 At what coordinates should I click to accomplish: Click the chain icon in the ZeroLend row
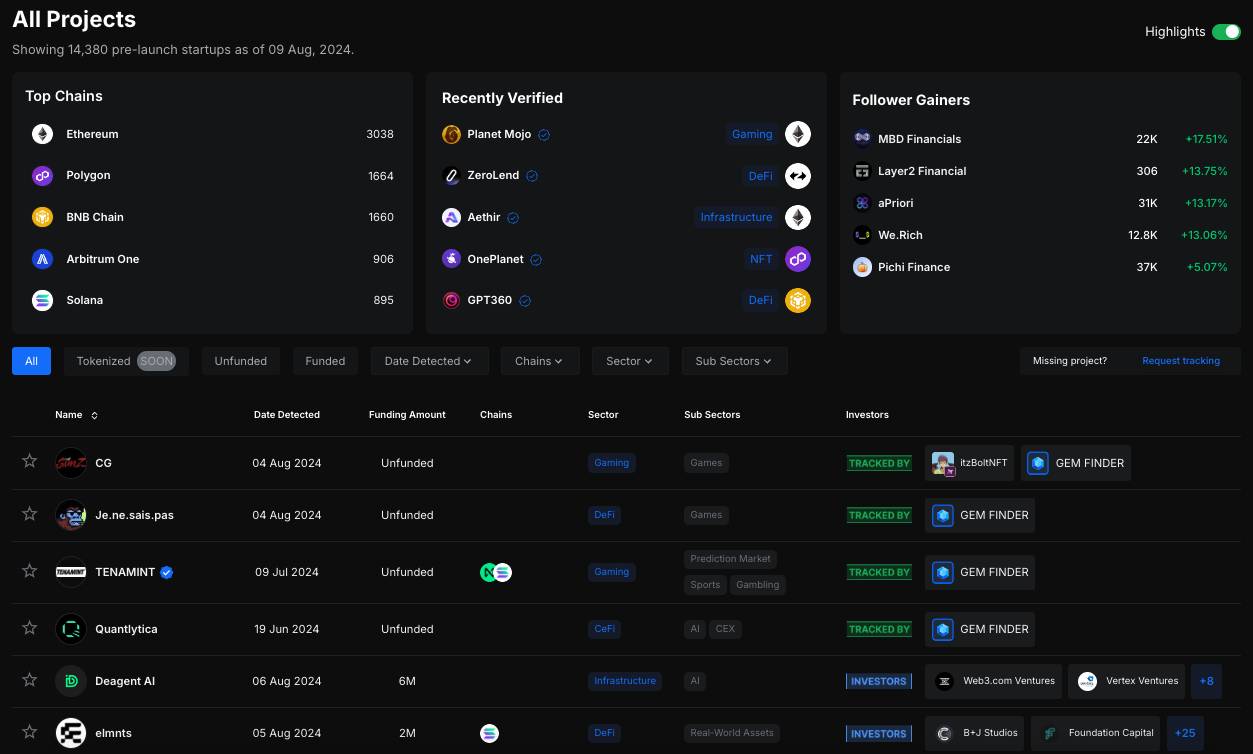[798, 176]
